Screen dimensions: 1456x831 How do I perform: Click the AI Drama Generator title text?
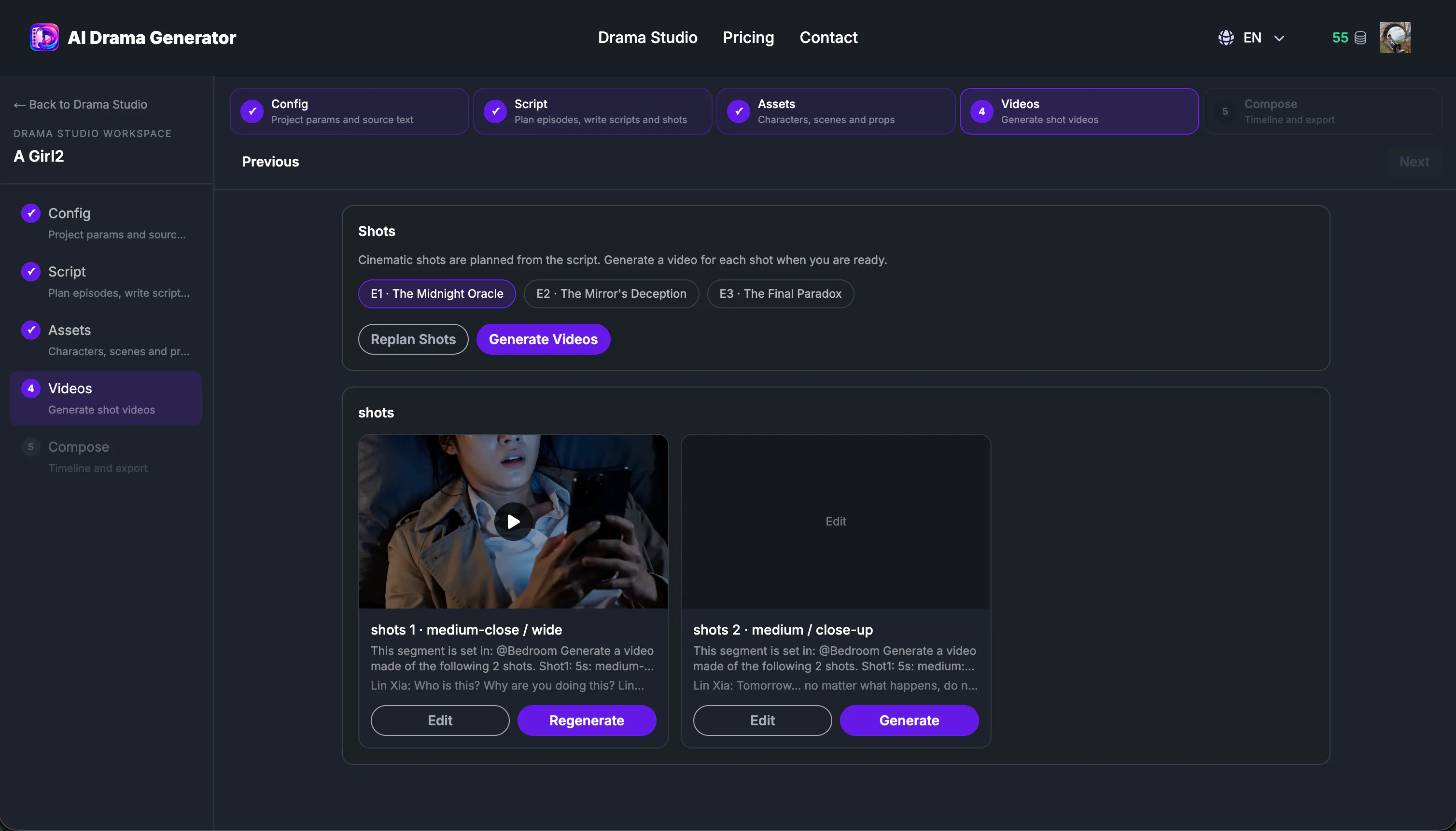click(152, 38)
